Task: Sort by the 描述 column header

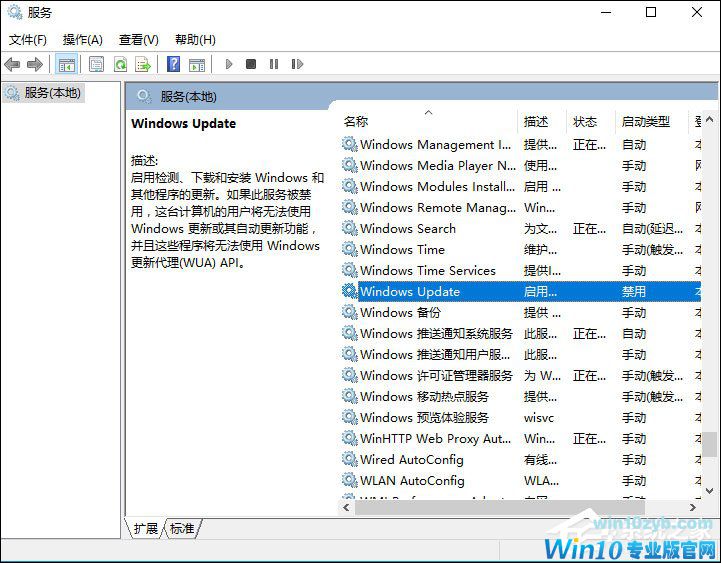Action: (543, 121)
